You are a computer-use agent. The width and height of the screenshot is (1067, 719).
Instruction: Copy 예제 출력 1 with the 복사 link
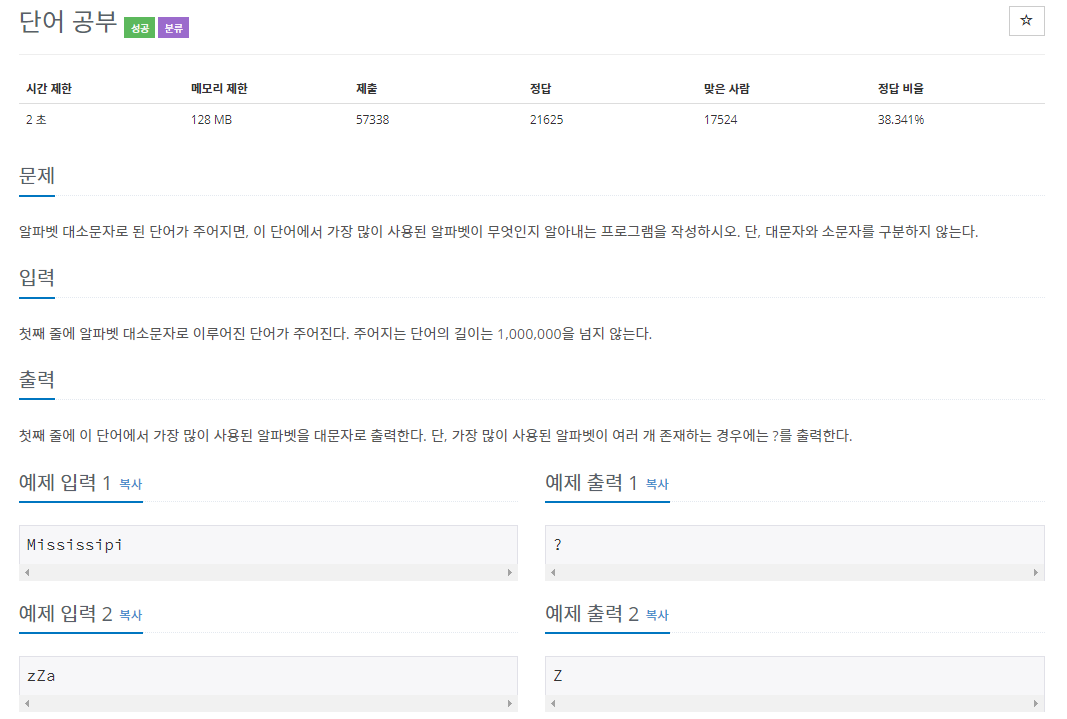point(657,484)
